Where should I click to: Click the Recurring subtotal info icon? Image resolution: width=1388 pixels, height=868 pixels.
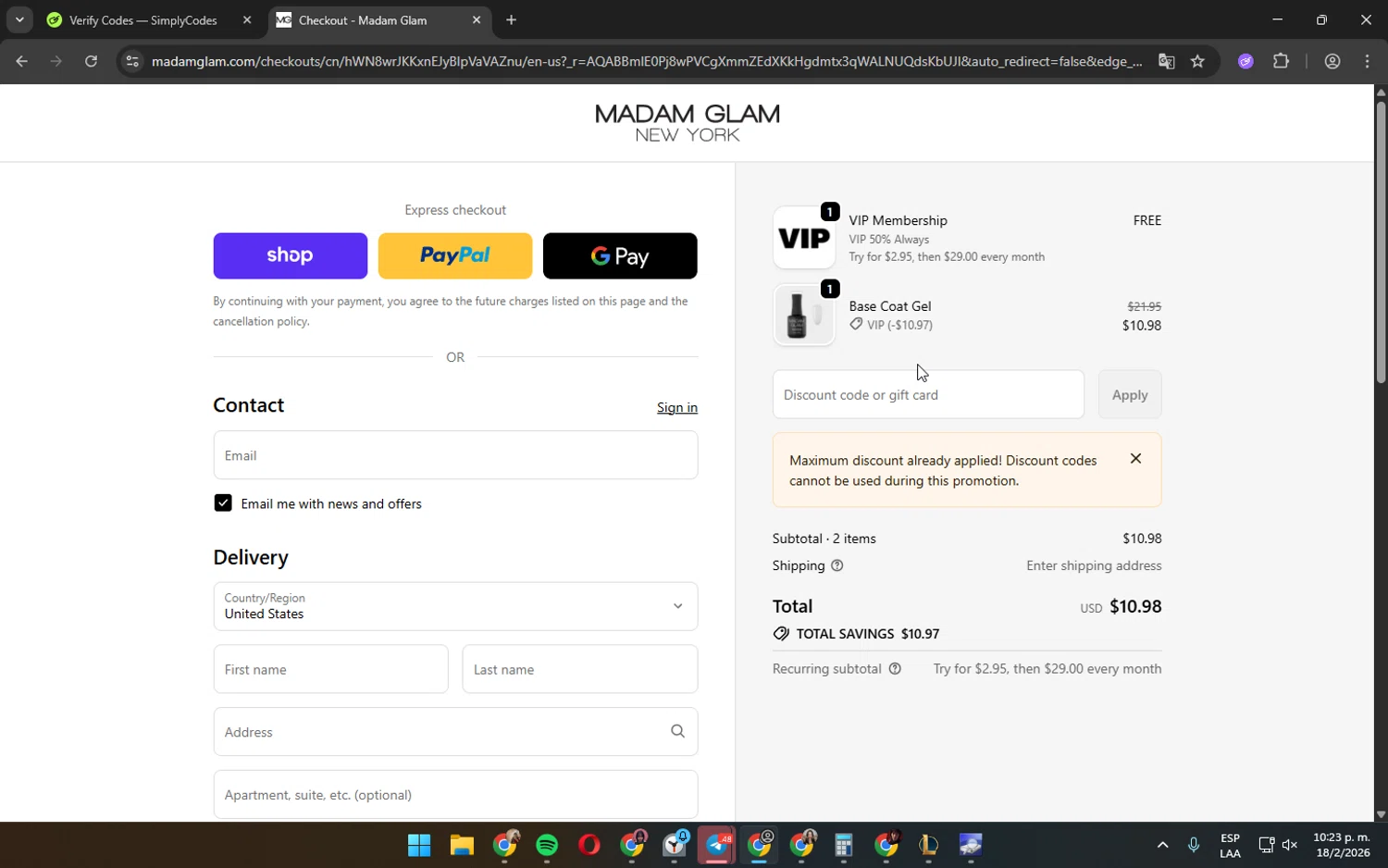pyautogui.click(x=895, y=668)
